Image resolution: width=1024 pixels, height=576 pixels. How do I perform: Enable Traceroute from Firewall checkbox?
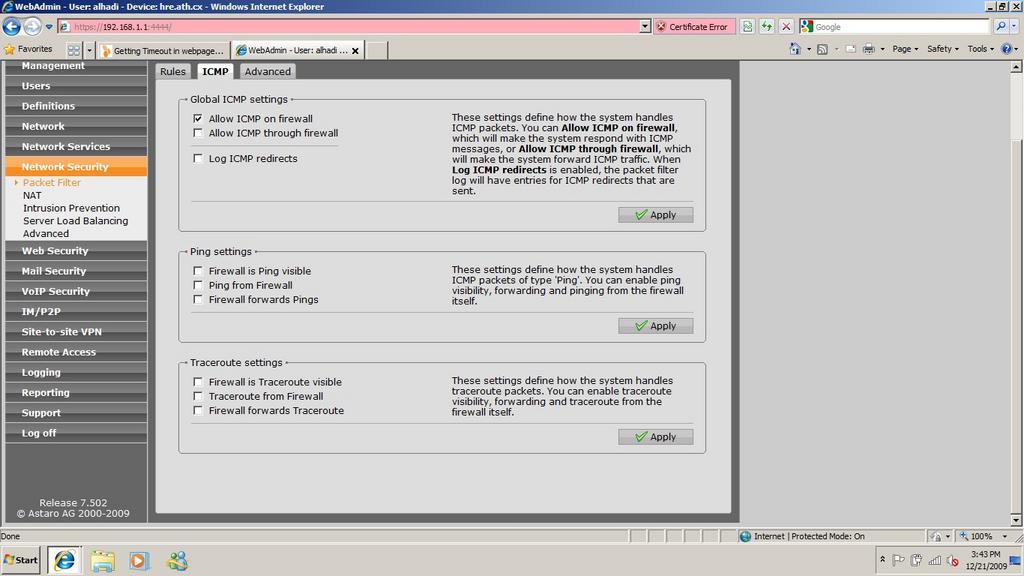[x=198, y=396]
